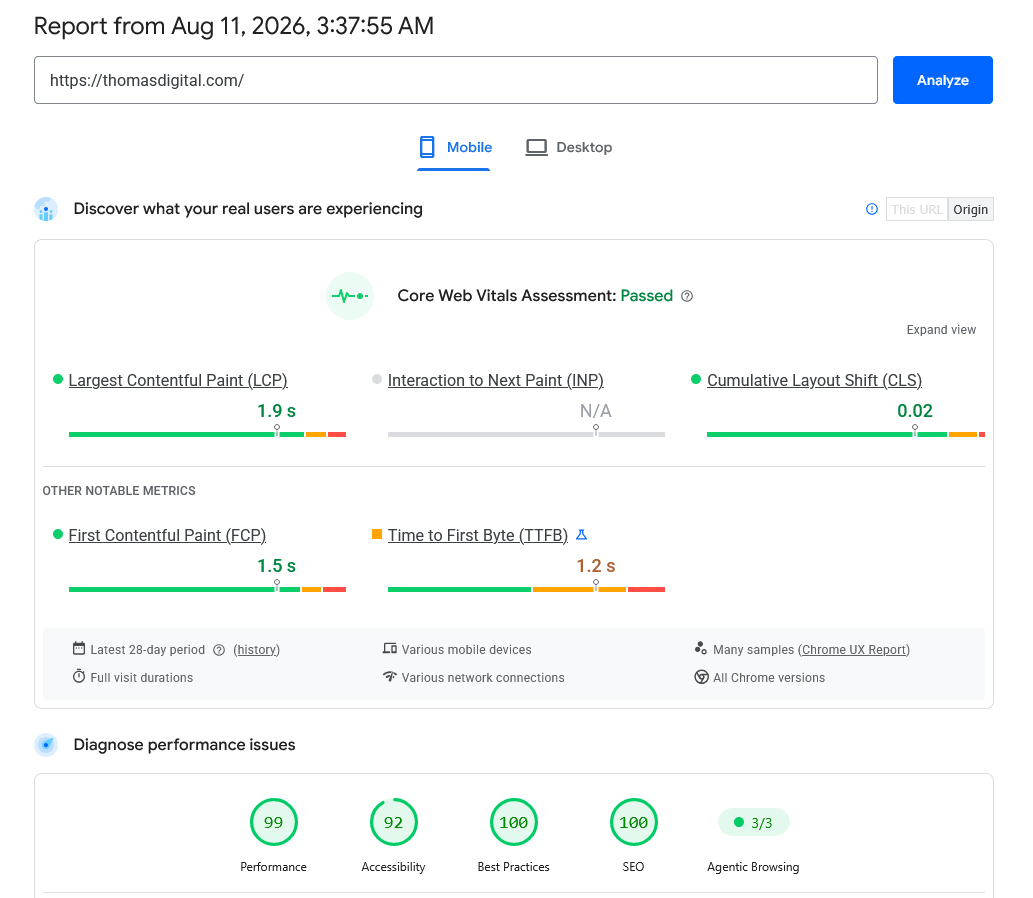Viewport: 1033px width, 898px height.
Task: Open the Chrome UX Report link
Action: [x=854, y=650]
